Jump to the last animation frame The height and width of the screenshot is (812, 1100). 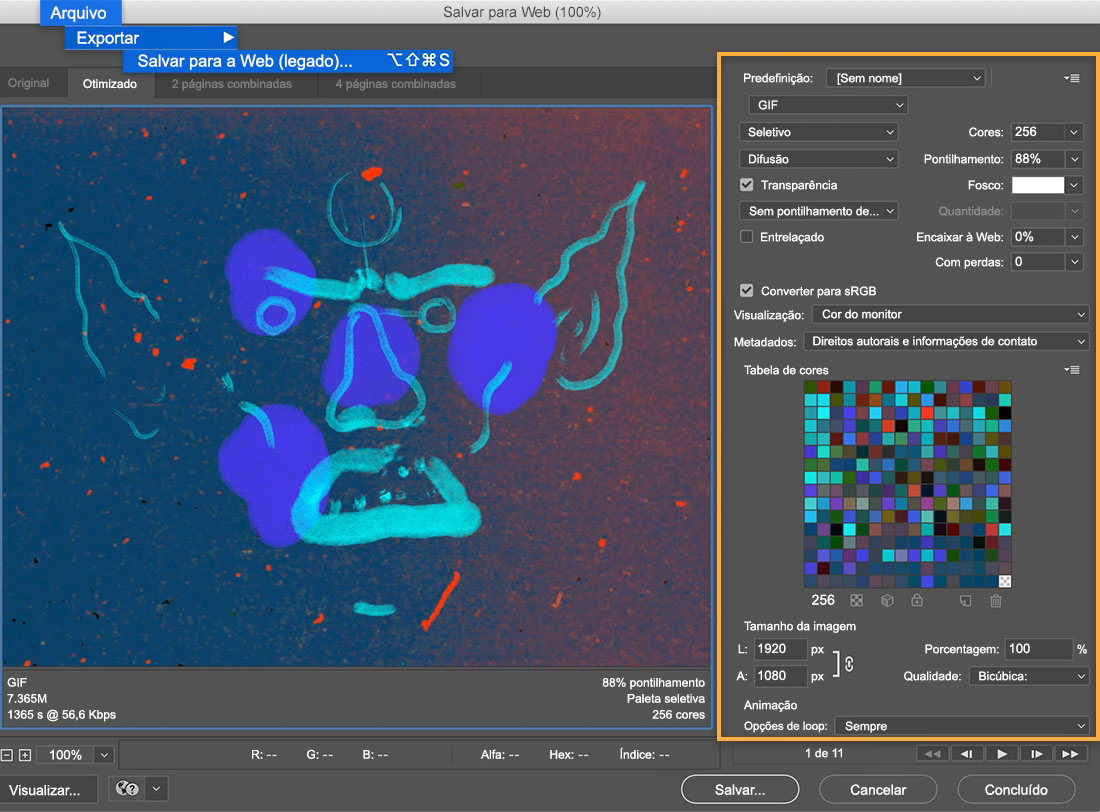(1070, 754)
